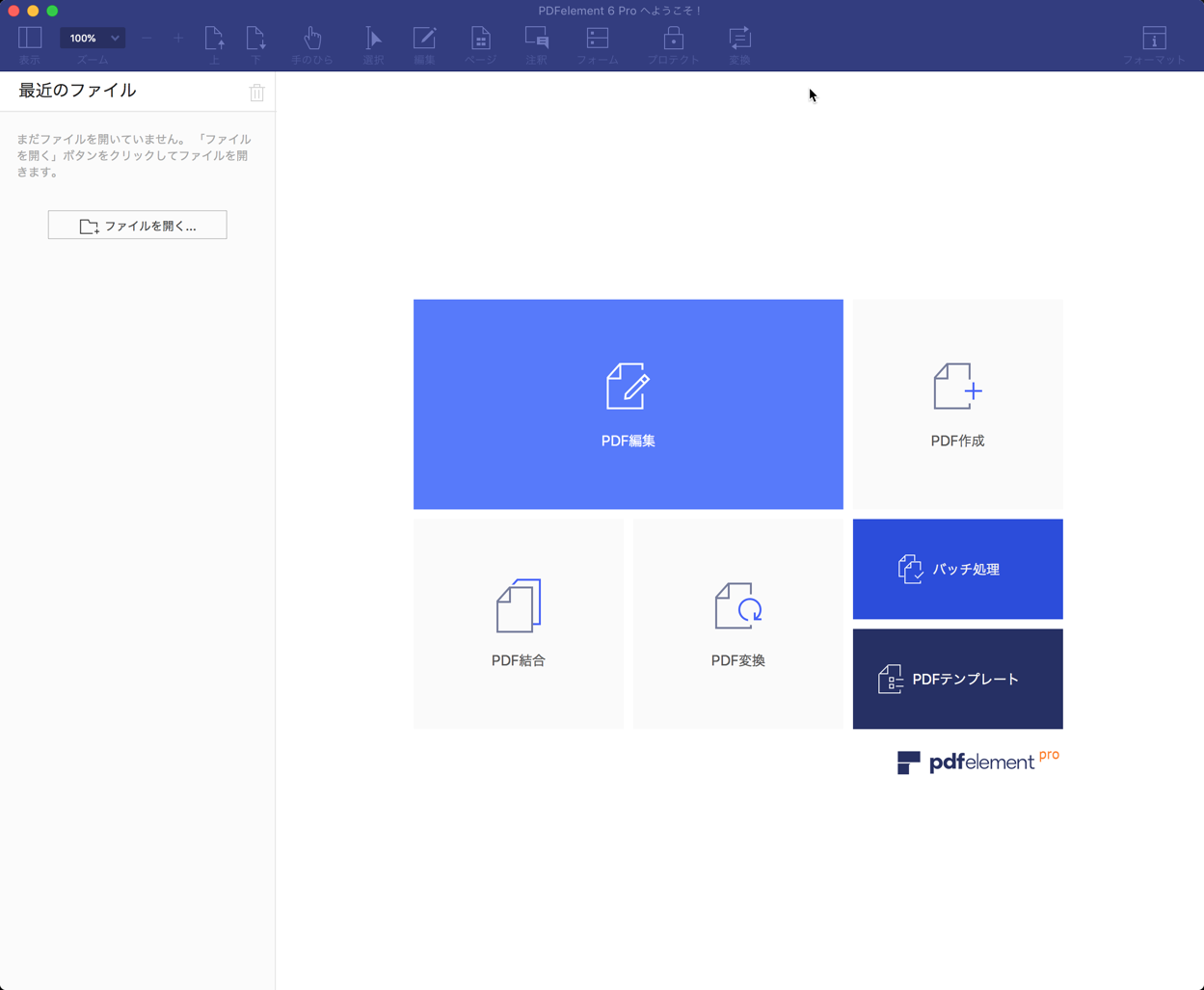
Task: Click the ファイルを開く... button
Action: point(138,226)
